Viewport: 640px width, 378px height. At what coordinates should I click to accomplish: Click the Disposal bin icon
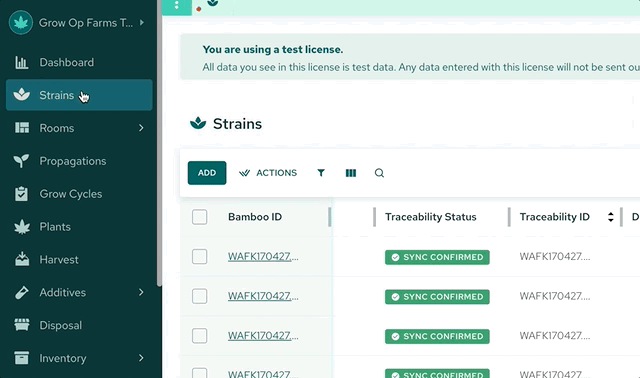[22, 325]
